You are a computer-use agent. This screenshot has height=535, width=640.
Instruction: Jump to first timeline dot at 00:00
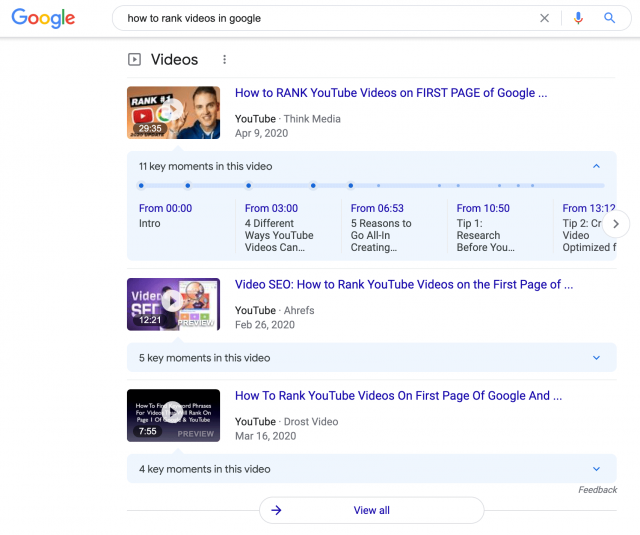(x=141, y=186)
